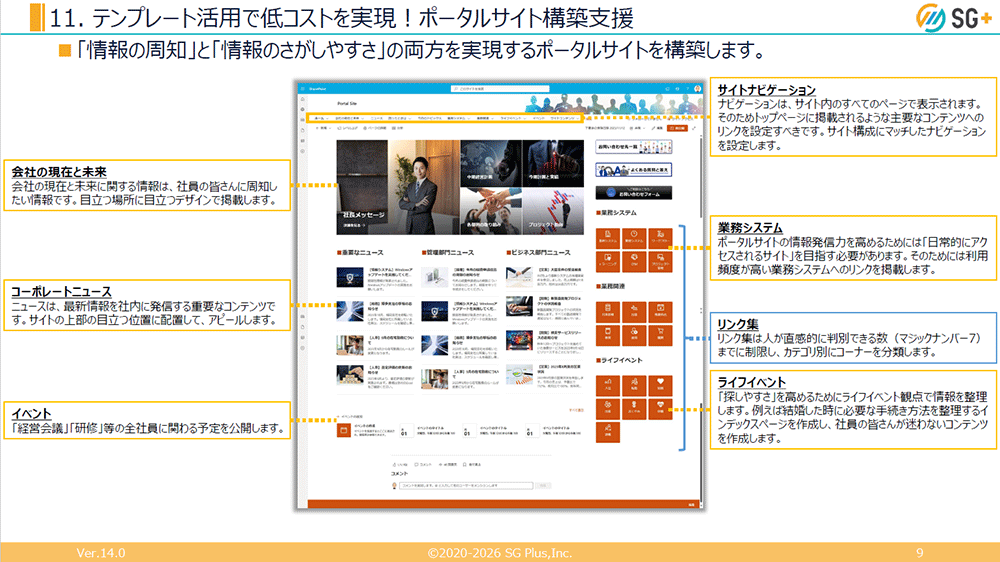Click the globe icon in the left app rail
1000x562 pixels.
(303, 109)
